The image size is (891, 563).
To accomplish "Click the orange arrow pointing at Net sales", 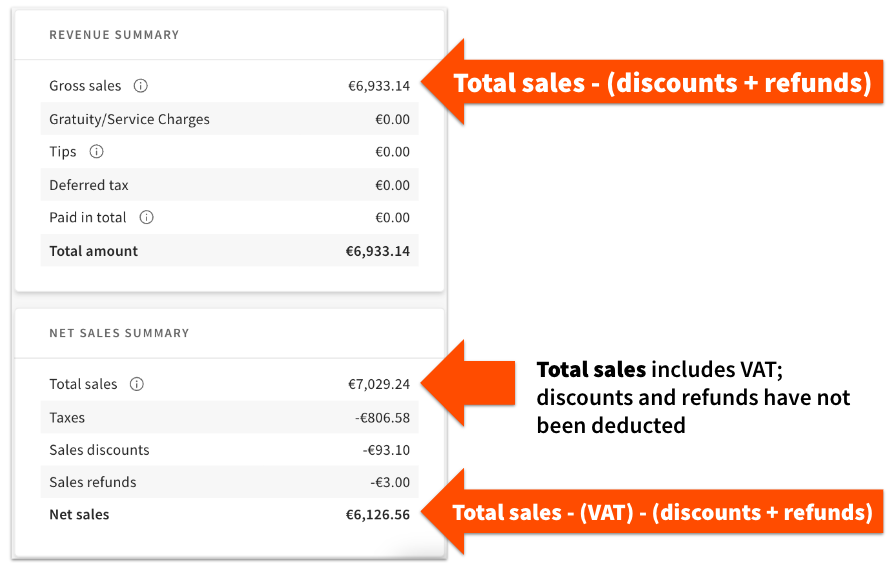I will [446, 512].
